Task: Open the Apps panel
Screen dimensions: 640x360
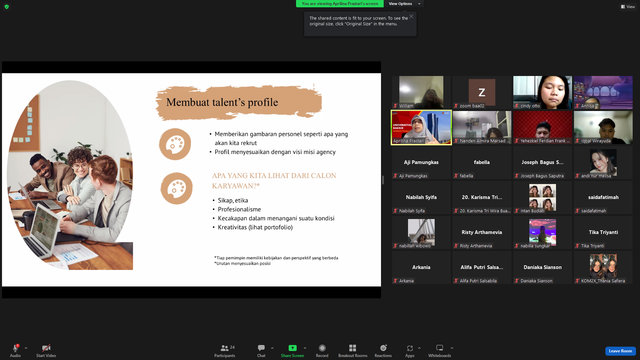Action: tap(410, 350)
